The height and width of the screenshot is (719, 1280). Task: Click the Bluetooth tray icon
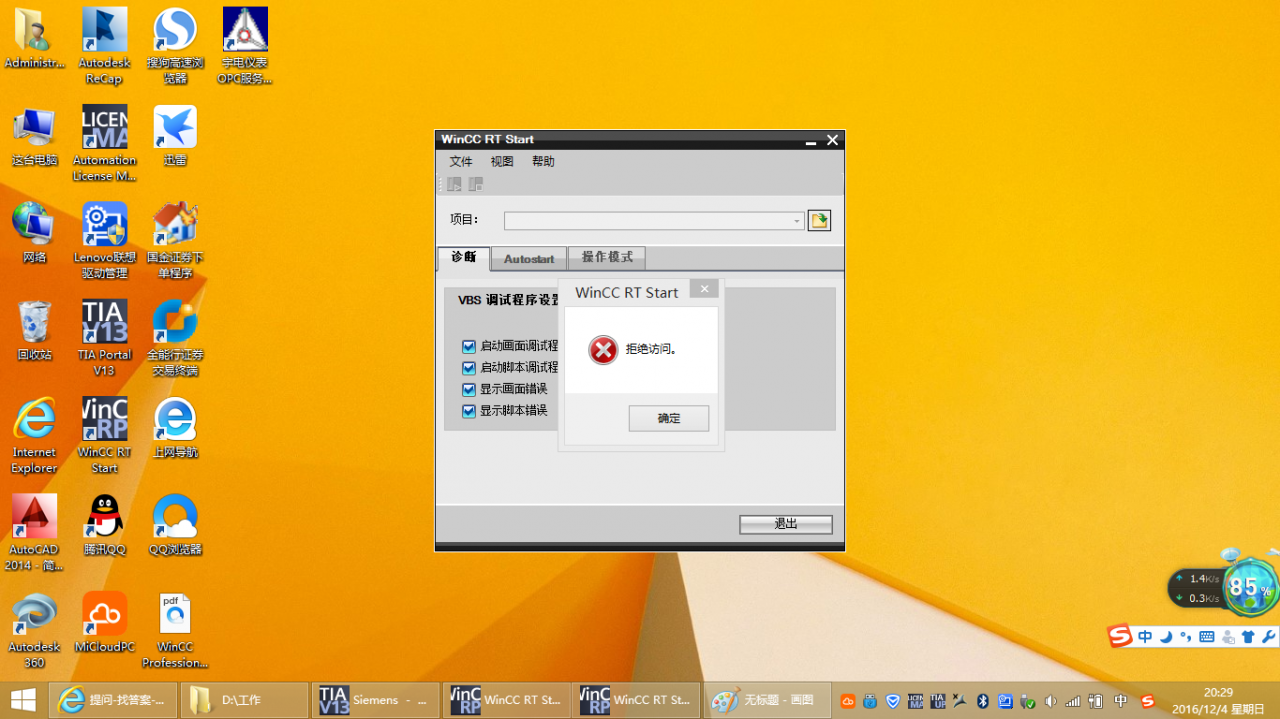[983, 701]
